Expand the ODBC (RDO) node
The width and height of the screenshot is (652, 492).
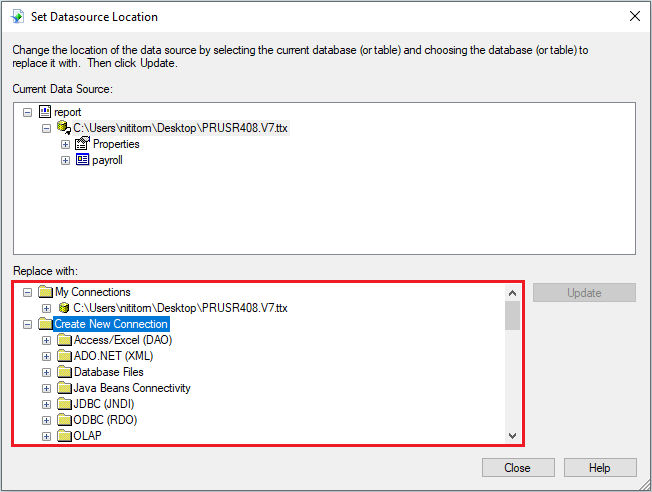coord(46,420)
